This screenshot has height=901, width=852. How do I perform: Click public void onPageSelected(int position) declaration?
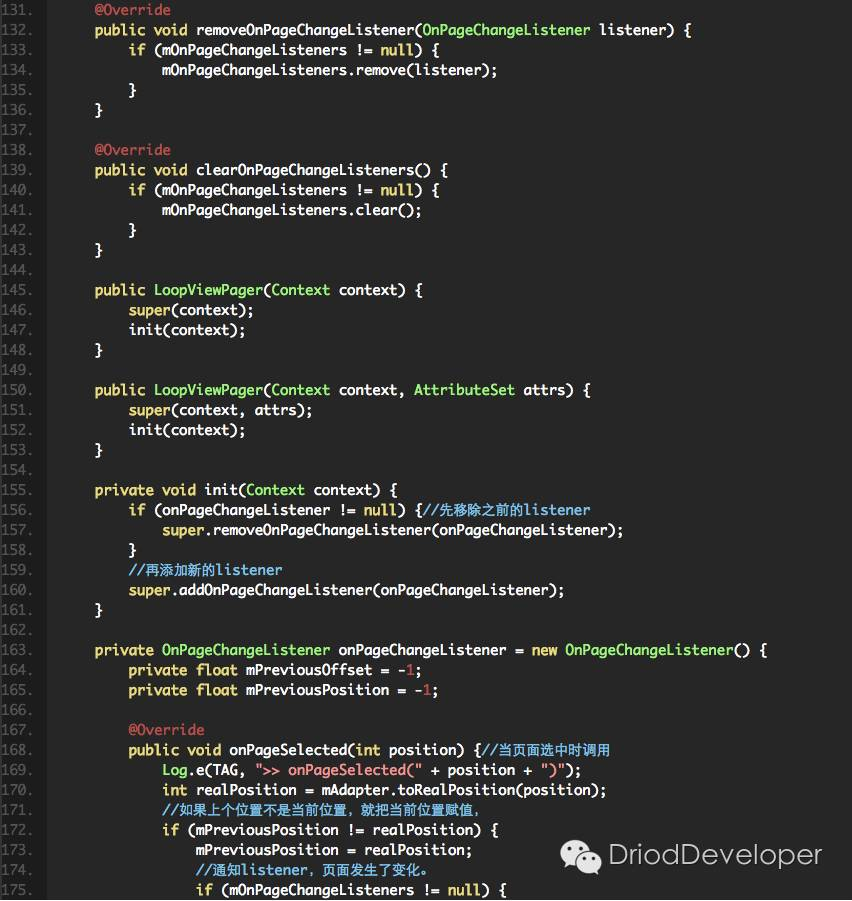(304, 750)
